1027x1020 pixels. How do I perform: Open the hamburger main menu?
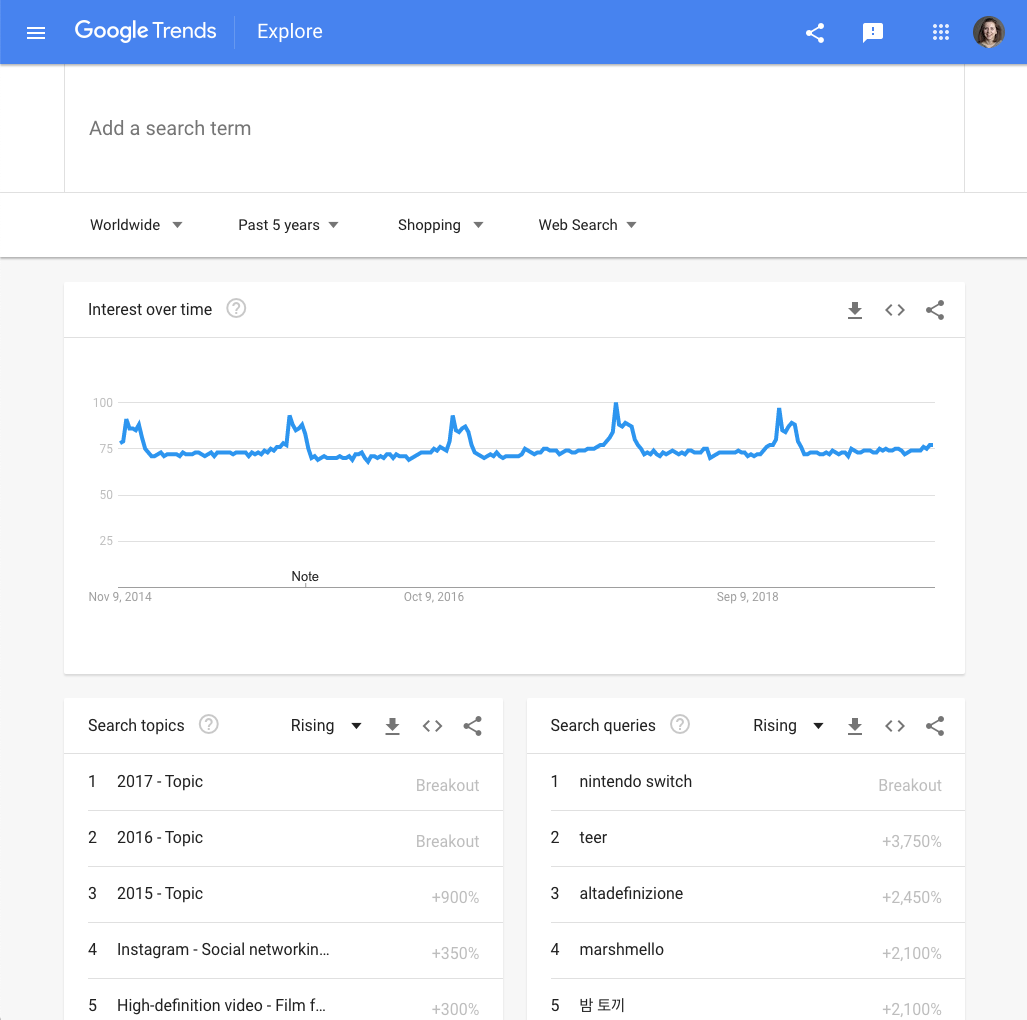(x=36, y=32)
